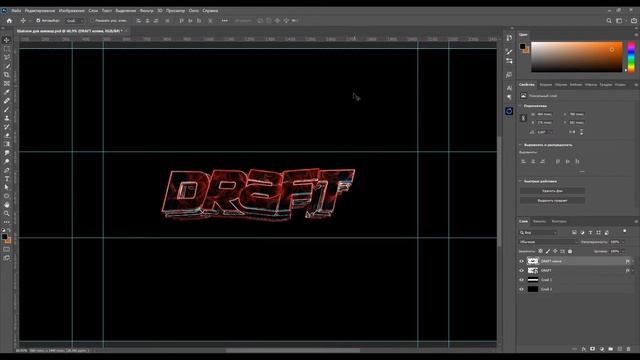The width and height of the screenshot is (640, 360).
Task: Select the Crop tool
Action: tap(7, 75)
